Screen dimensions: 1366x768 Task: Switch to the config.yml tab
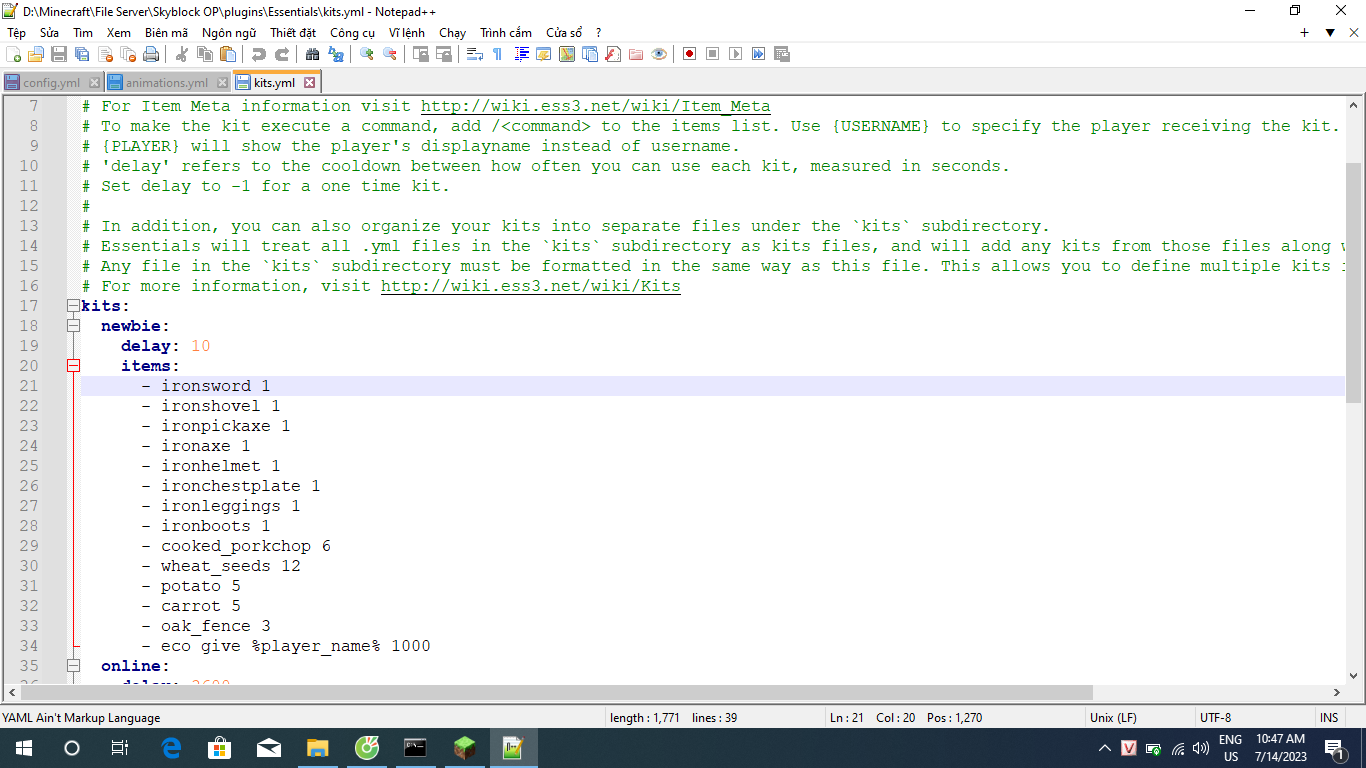tap(51, 83)
